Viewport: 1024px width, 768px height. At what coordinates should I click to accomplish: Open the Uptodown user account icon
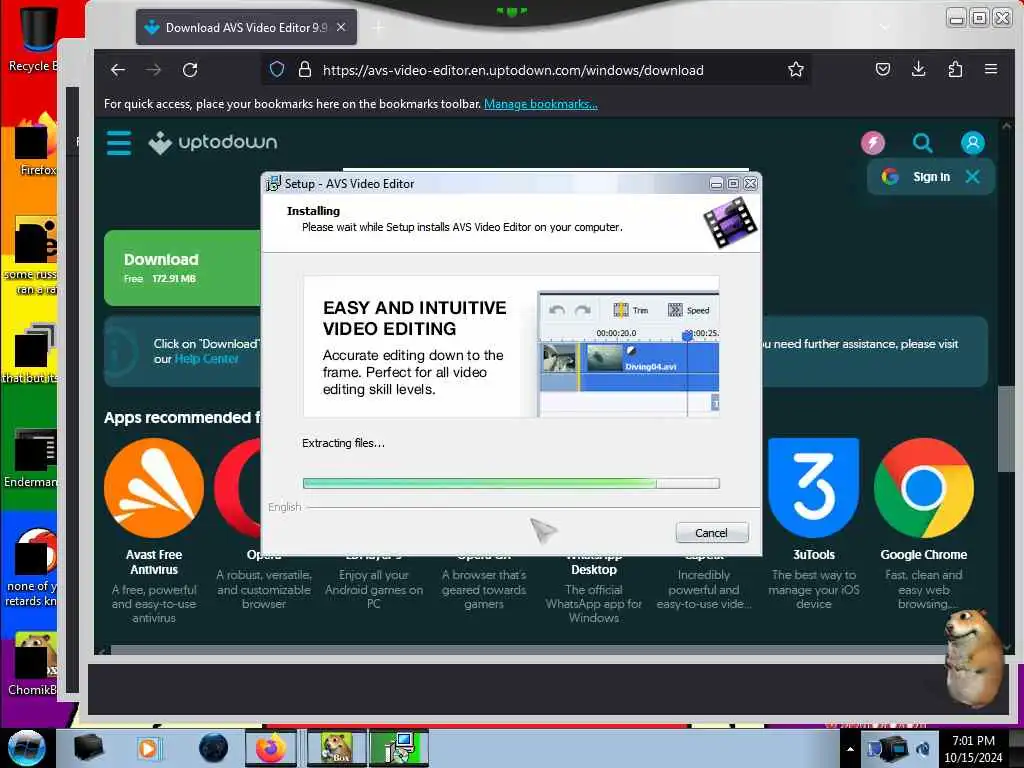click(x=972, y=142)
